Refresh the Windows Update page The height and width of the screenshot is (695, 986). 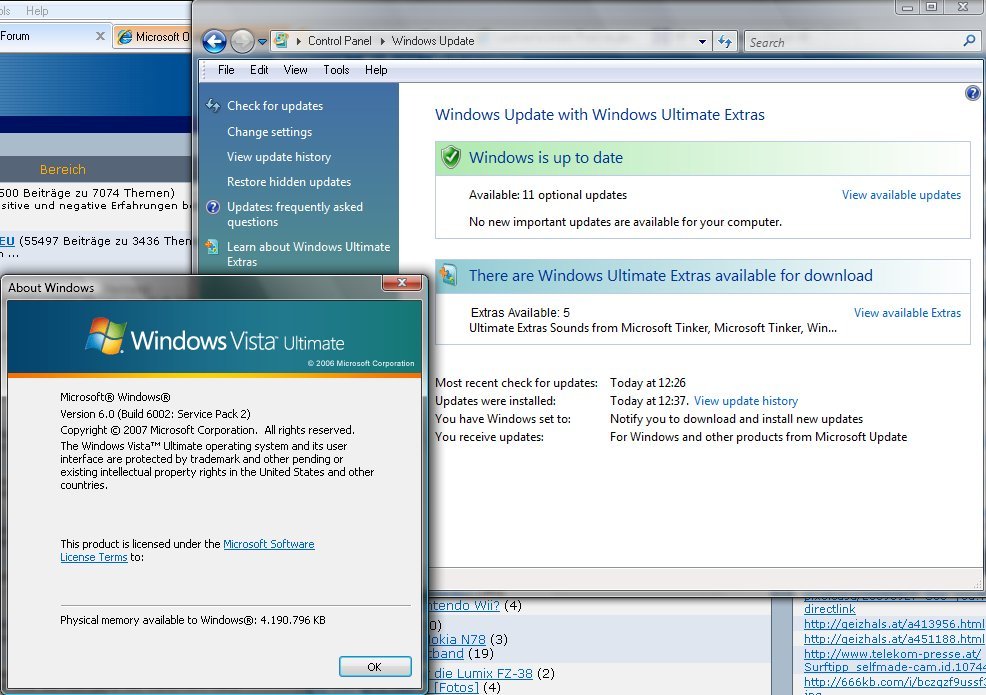[x=725, y=42]
